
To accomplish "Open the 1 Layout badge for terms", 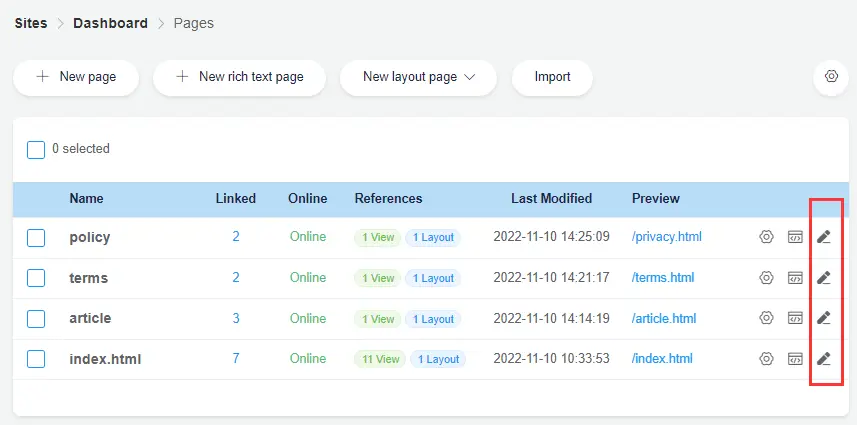I will pos(433,278).
